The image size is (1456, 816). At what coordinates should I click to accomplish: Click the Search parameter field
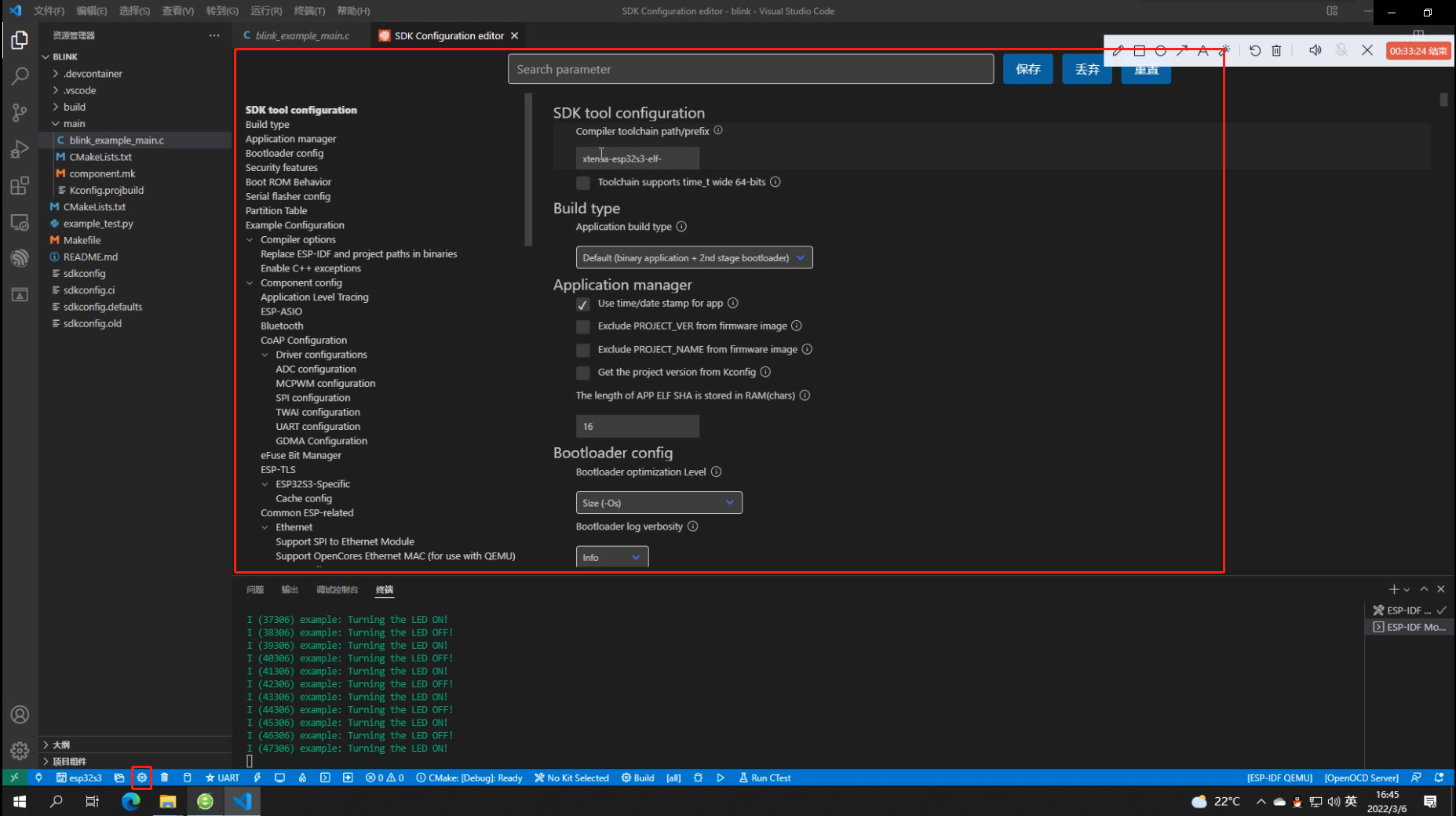(x=750, y=69)
